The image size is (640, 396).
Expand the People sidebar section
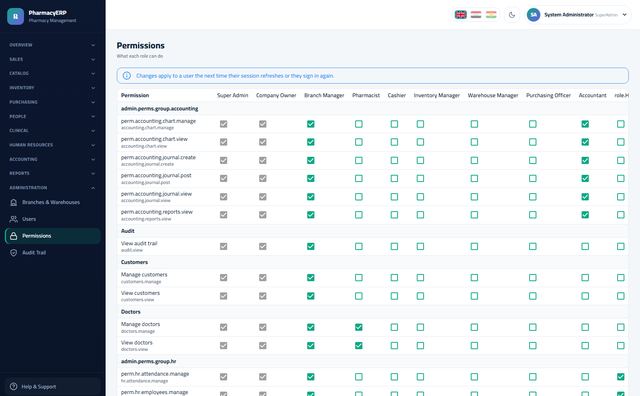coord(53,116)
